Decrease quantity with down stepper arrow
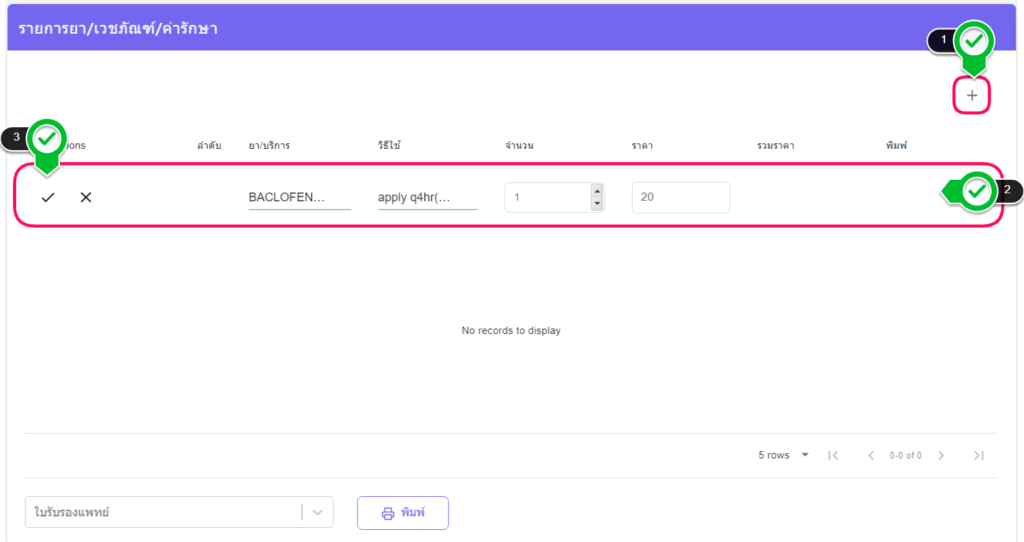This screenshot has height=542, width=1024. [597, 204]
